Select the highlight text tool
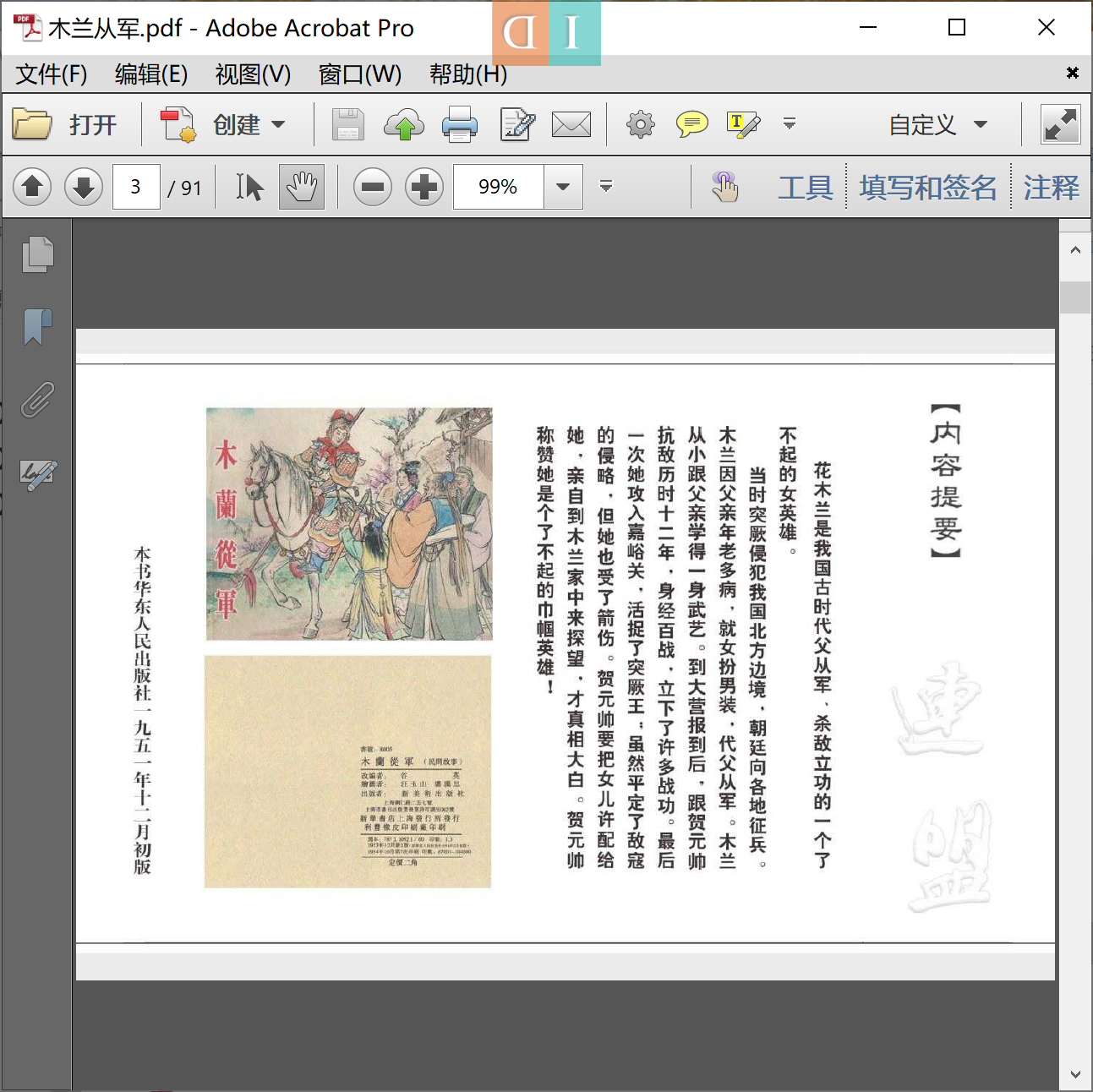This screenshot has height=1092, width=1093. click(743, 125)
